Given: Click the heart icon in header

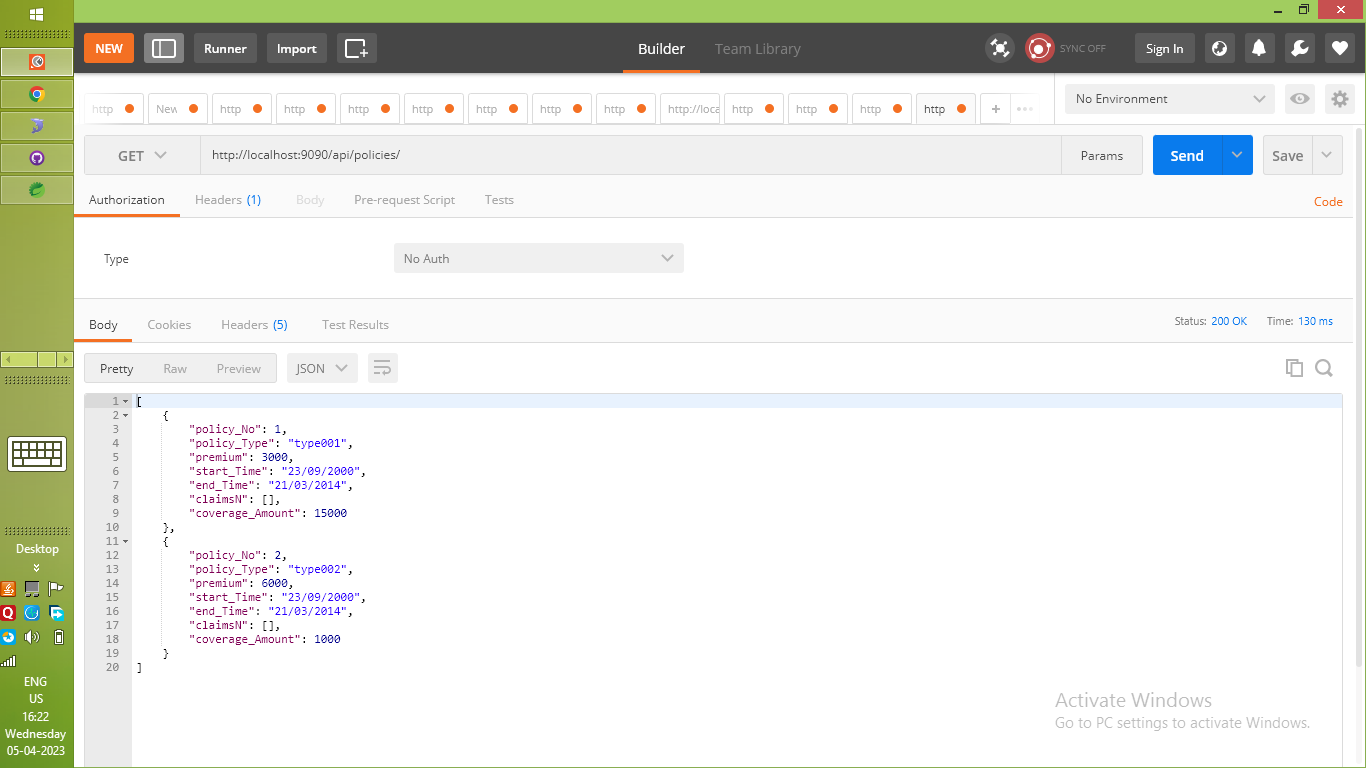Looking at the screenshot, I should coord(1340,48).
